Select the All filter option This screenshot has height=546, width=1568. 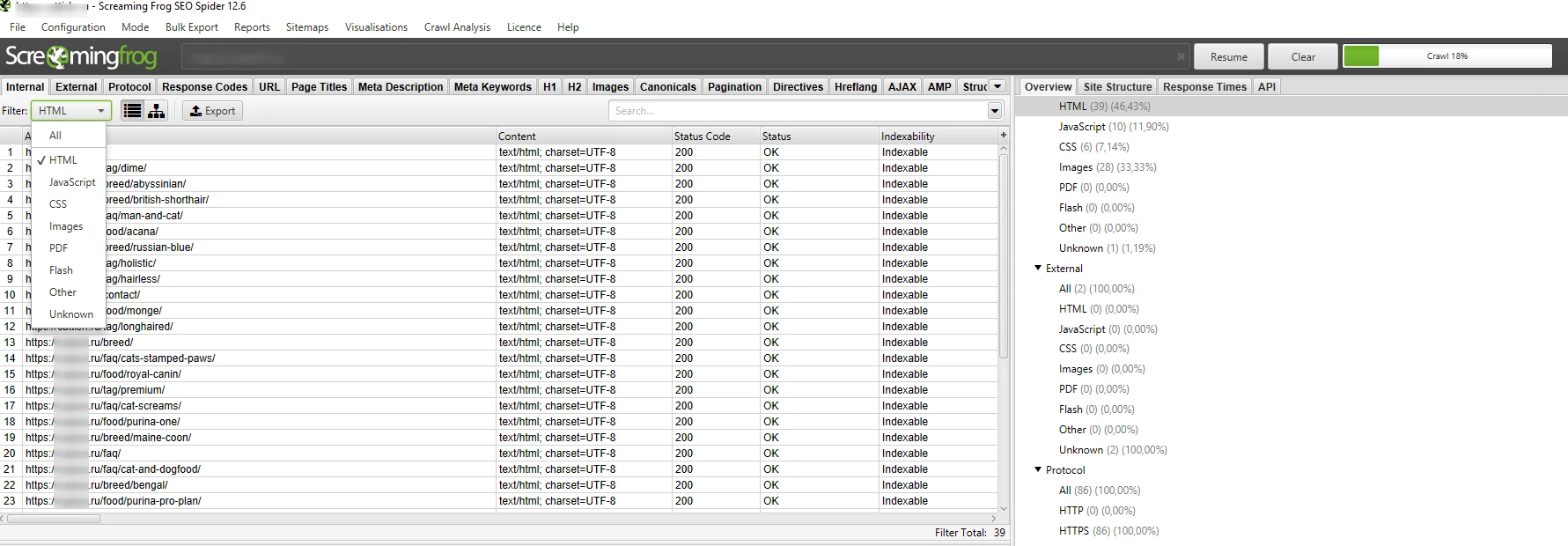point(55,136)
